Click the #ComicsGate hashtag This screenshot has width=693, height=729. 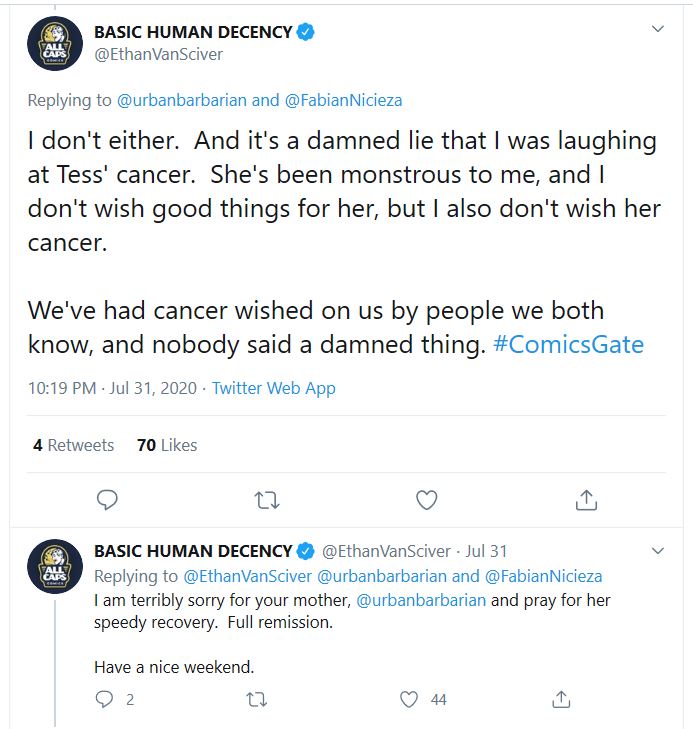pos(569,345)
